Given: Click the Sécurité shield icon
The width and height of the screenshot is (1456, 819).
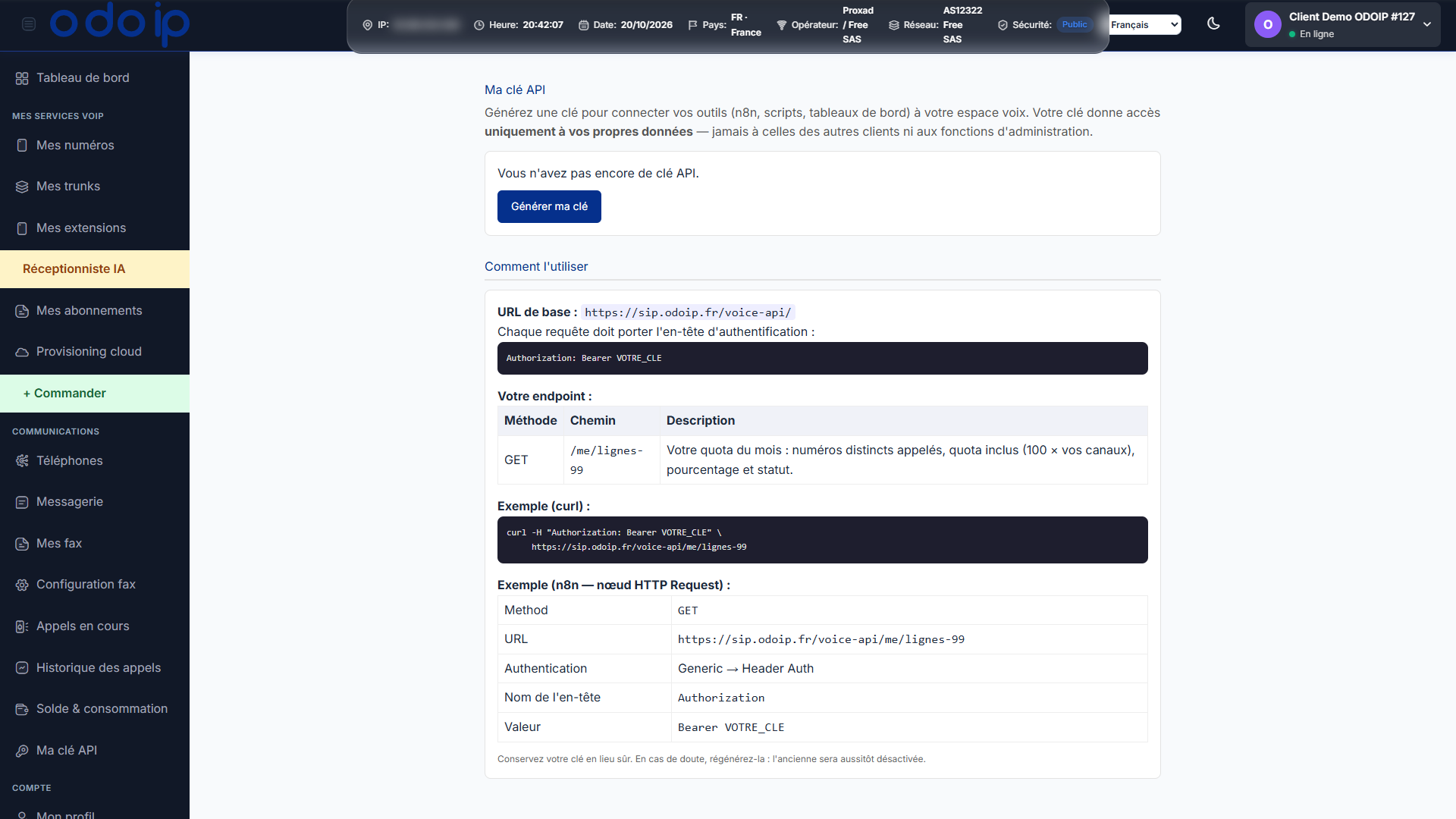Looking at the screenshot, I should pyautogui.click(x=1003, y=25).
